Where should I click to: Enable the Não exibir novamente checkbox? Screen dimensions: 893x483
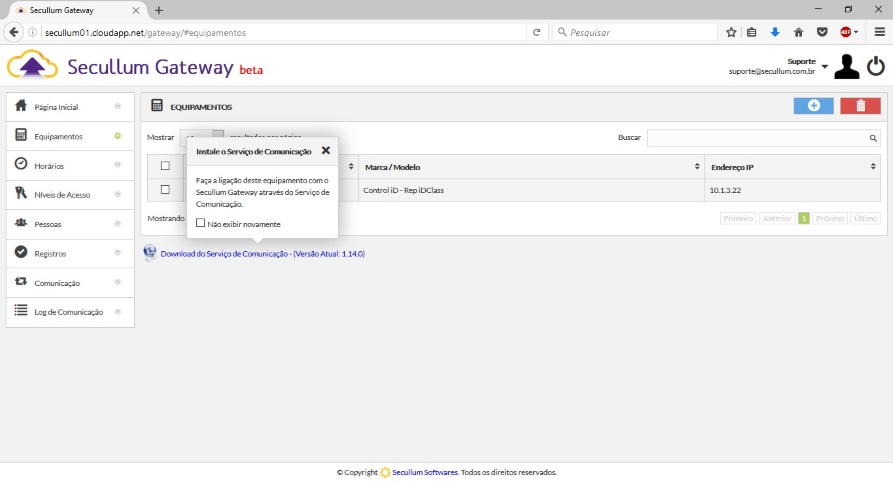pyautogui.click(x=201, y=224)
